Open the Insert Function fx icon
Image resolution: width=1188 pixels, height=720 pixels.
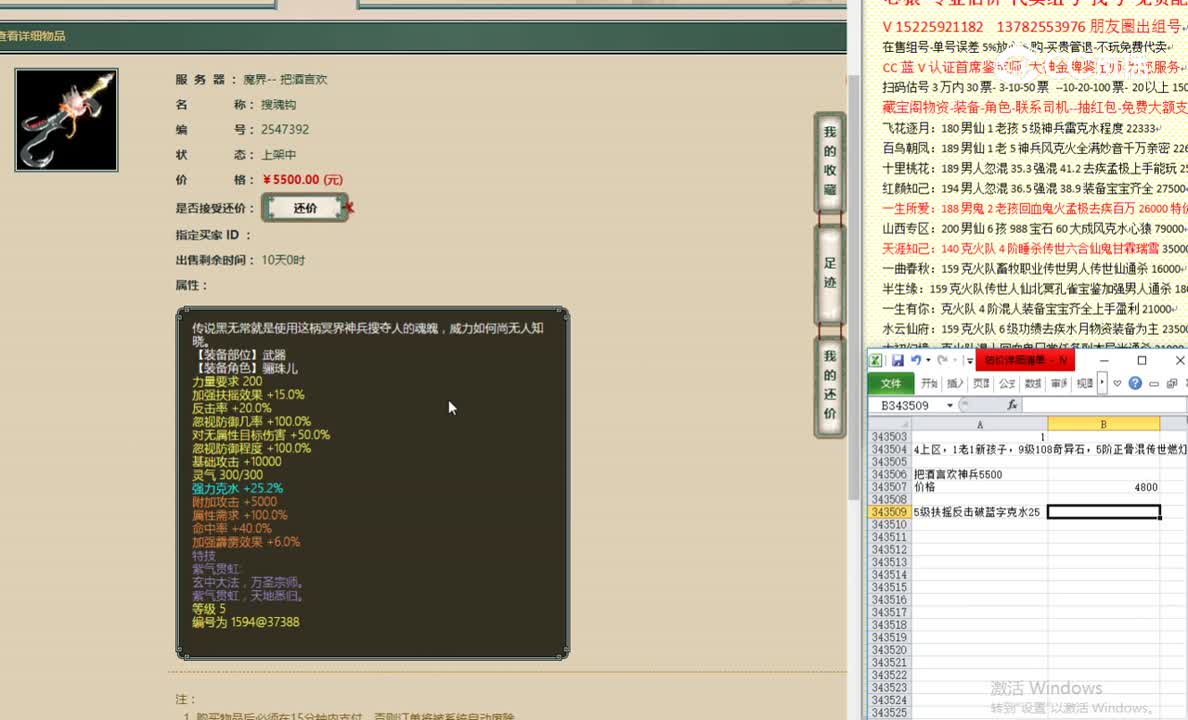click(x=1013, y=404)
